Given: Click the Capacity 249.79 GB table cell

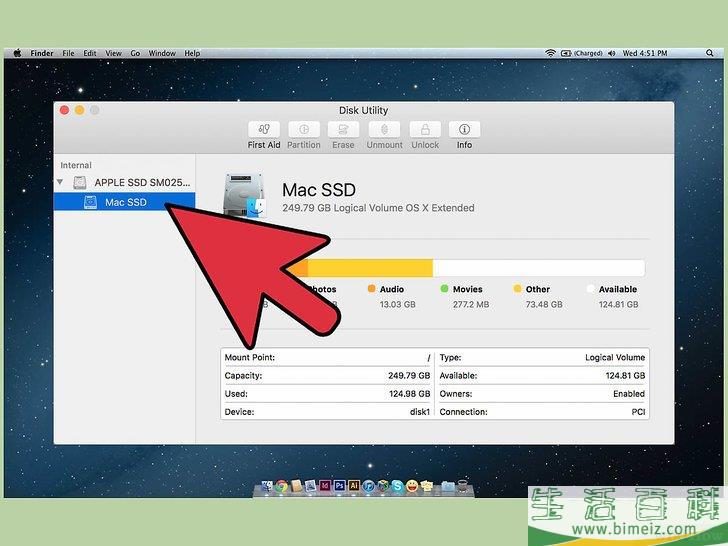Looking at the screenshot, I should coord(327,376).
